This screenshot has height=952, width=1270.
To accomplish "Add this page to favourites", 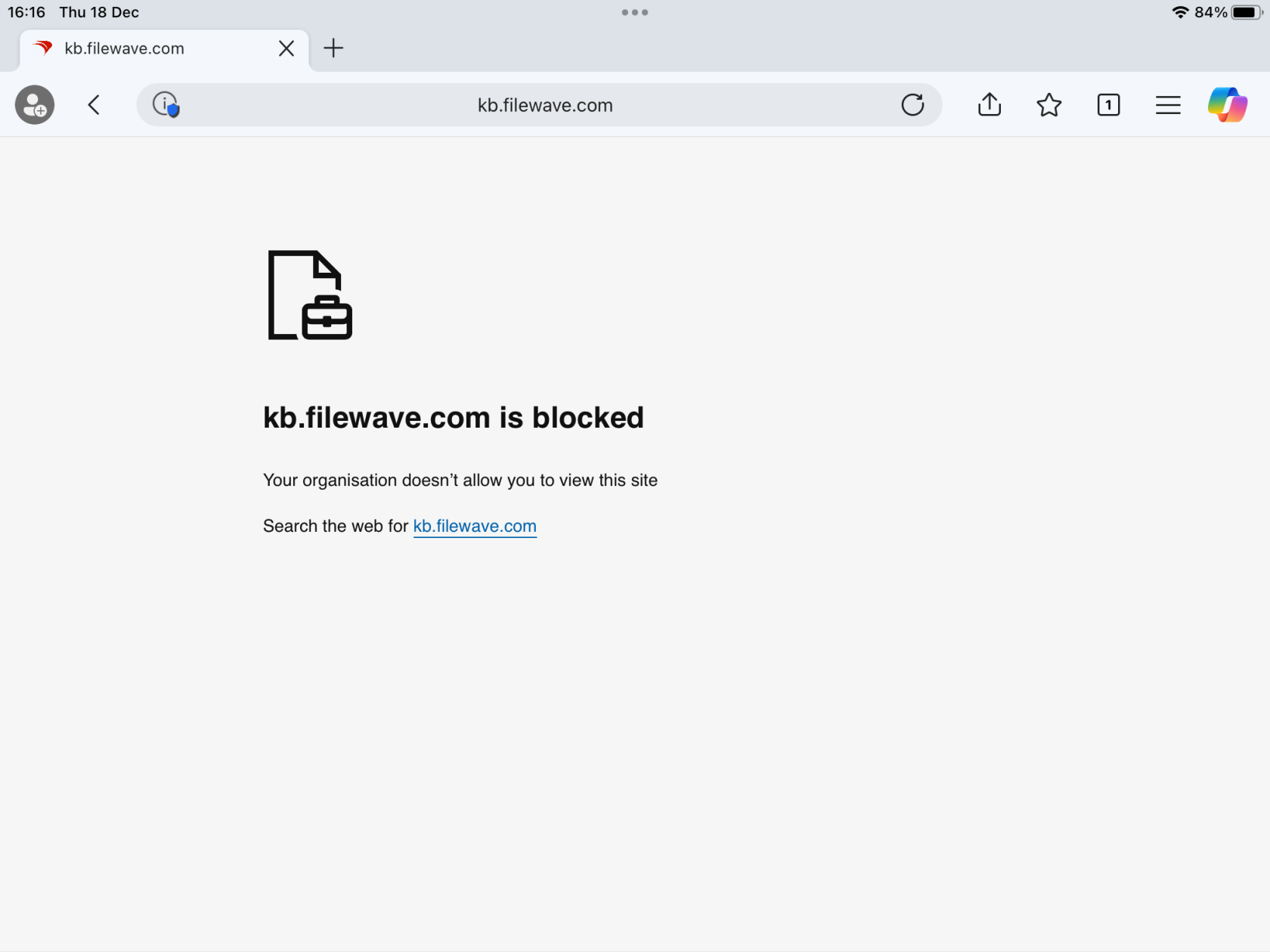I will (1049, 105).
